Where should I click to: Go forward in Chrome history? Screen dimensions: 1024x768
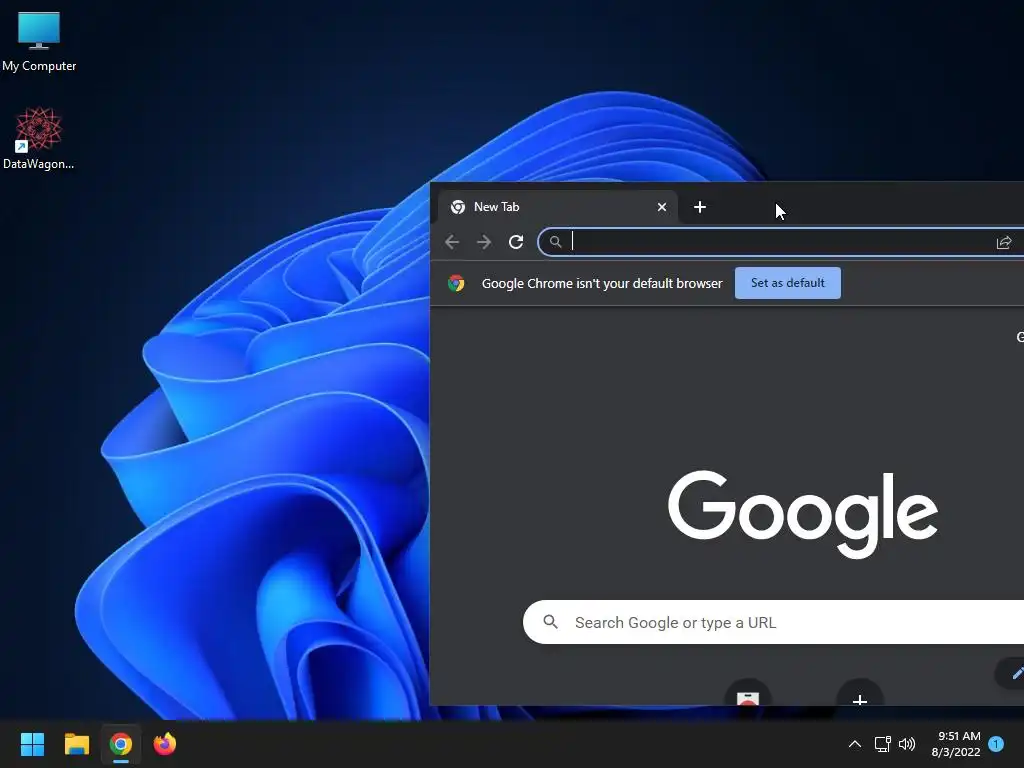pos(484,242)
